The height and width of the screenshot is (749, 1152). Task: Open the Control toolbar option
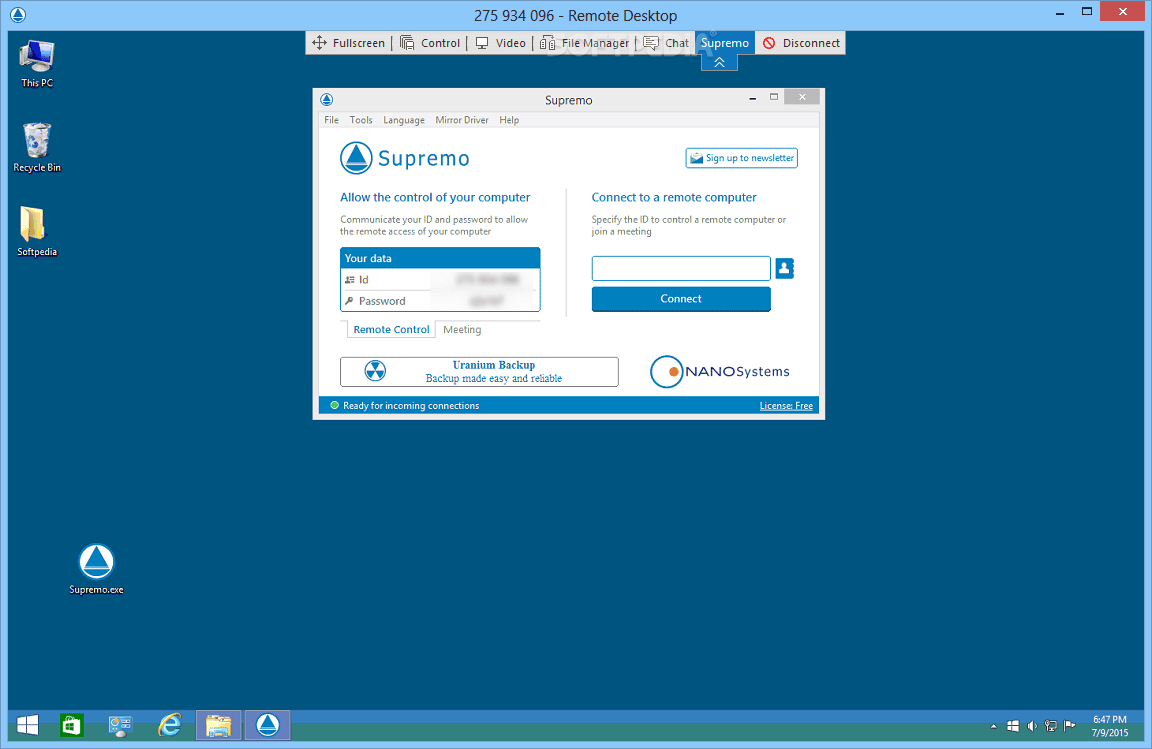(430, 43)
